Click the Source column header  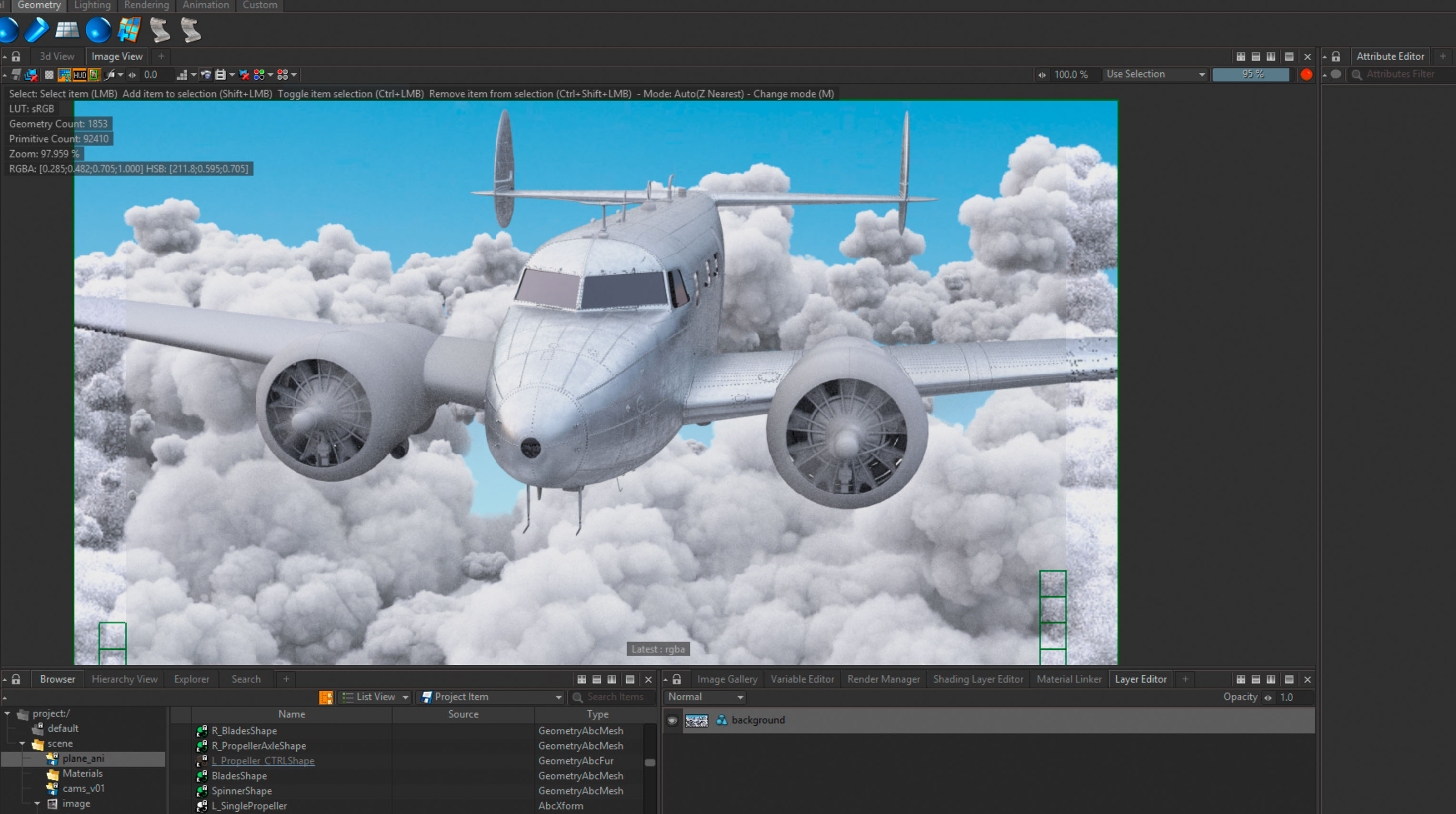click(463, 714)
